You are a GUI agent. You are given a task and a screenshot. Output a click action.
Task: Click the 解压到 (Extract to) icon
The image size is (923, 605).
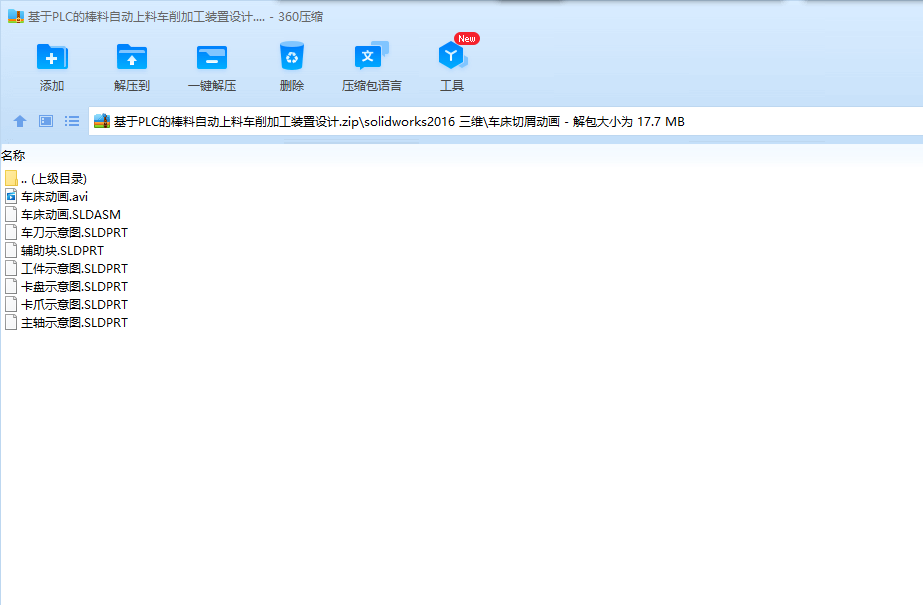(x=132, y=58)
